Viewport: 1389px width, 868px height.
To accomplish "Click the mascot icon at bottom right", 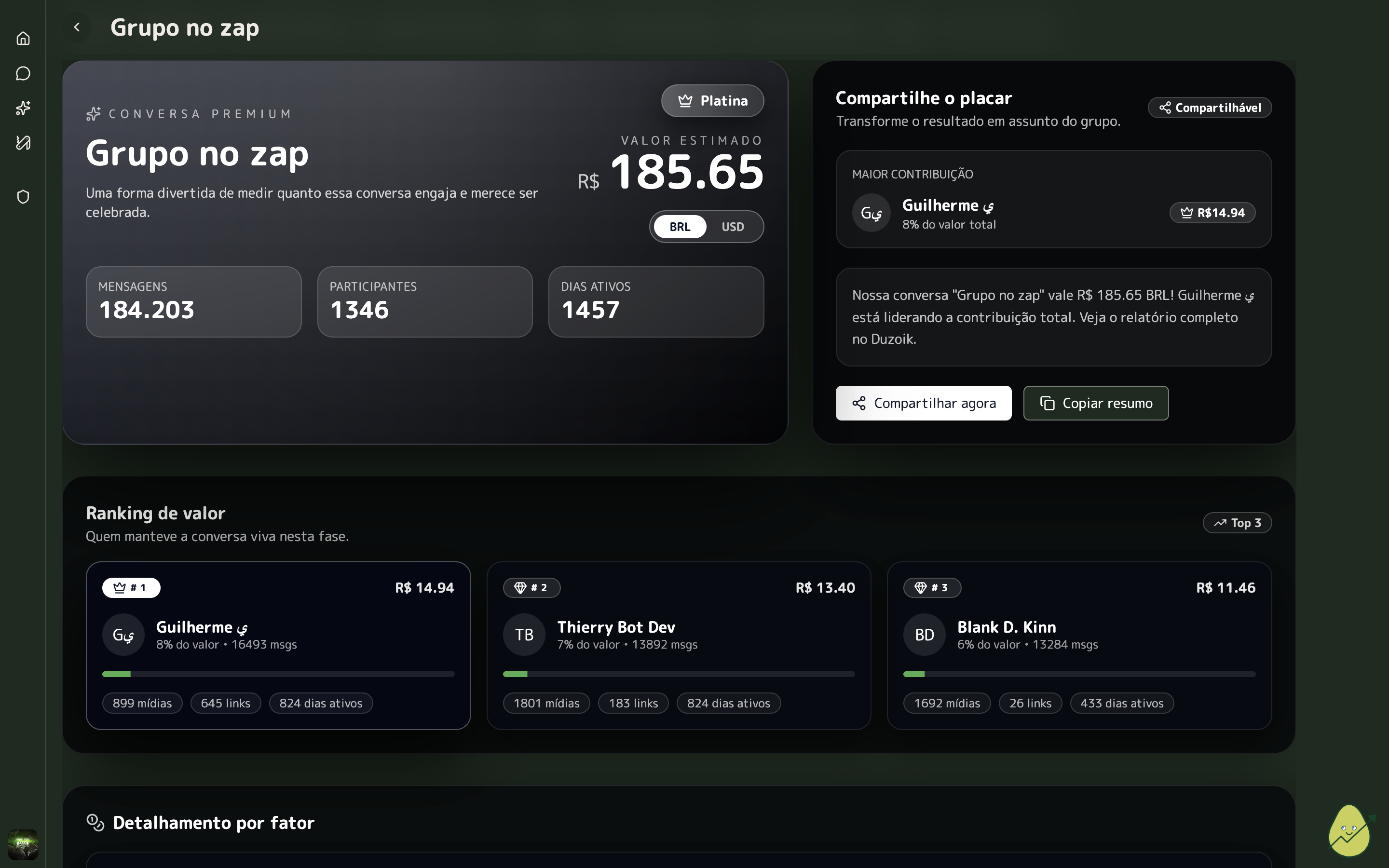I will click(1350, 831).
